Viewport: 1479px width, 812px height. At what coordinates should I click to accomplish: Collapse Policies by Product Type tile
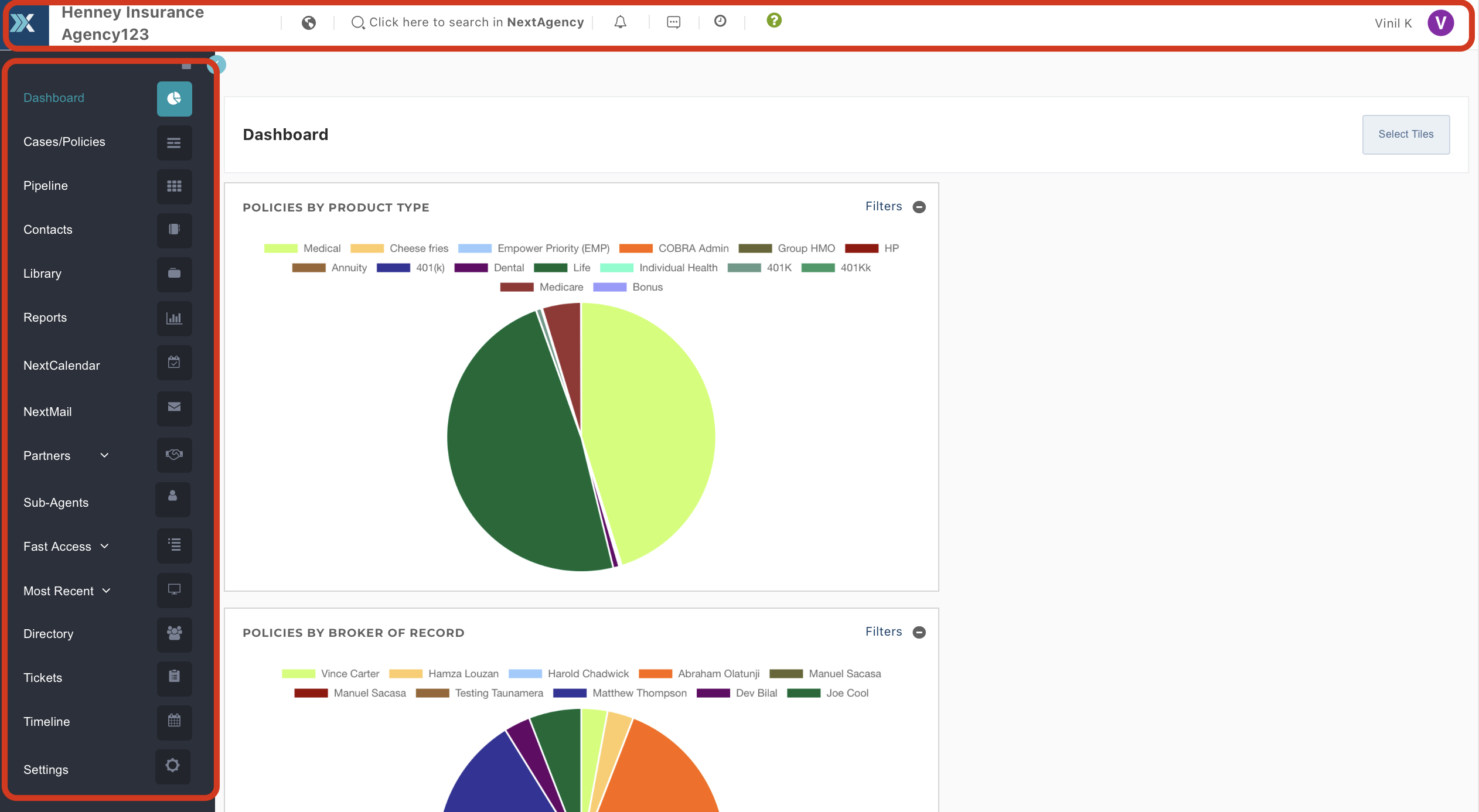click(x=919, y=207)
